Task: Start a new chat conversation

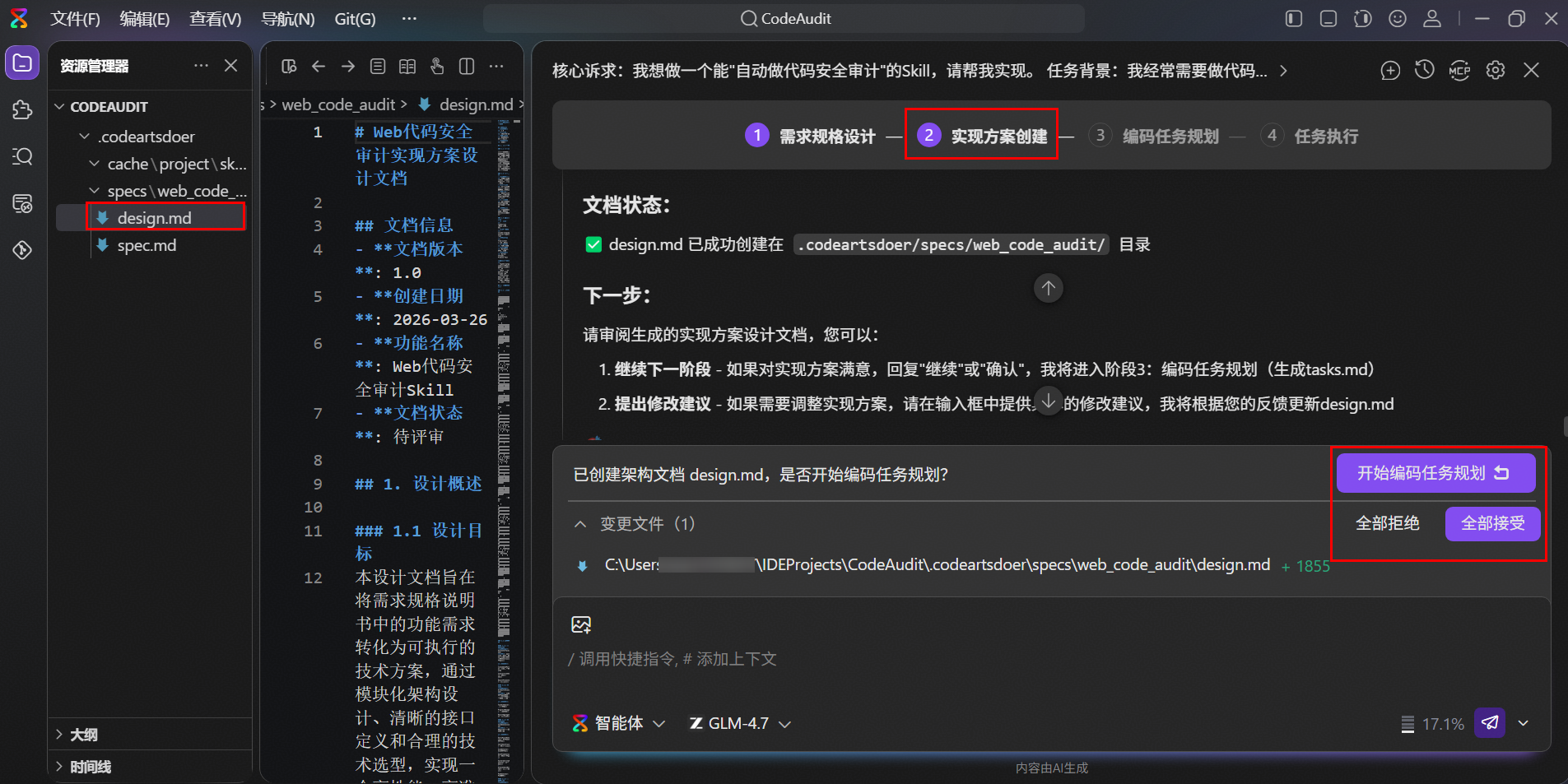Action: (x=1390, y=71)
